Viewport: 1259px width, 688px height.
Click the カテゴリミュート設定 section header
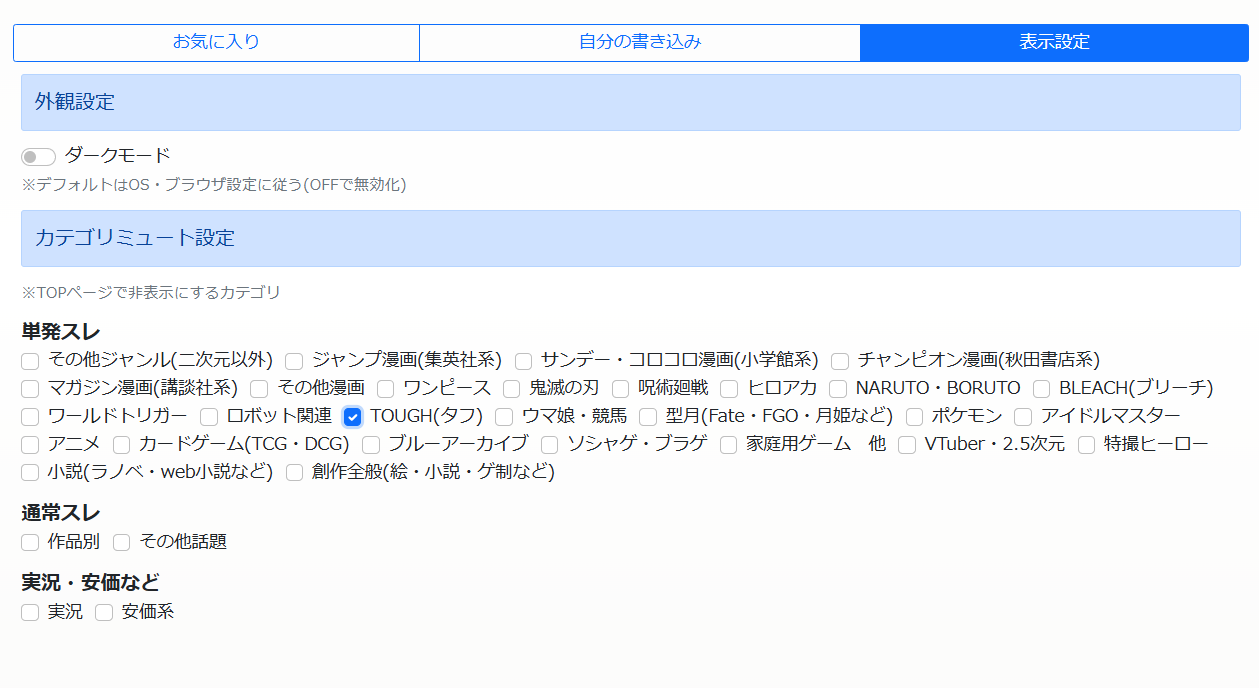point(630,238)
